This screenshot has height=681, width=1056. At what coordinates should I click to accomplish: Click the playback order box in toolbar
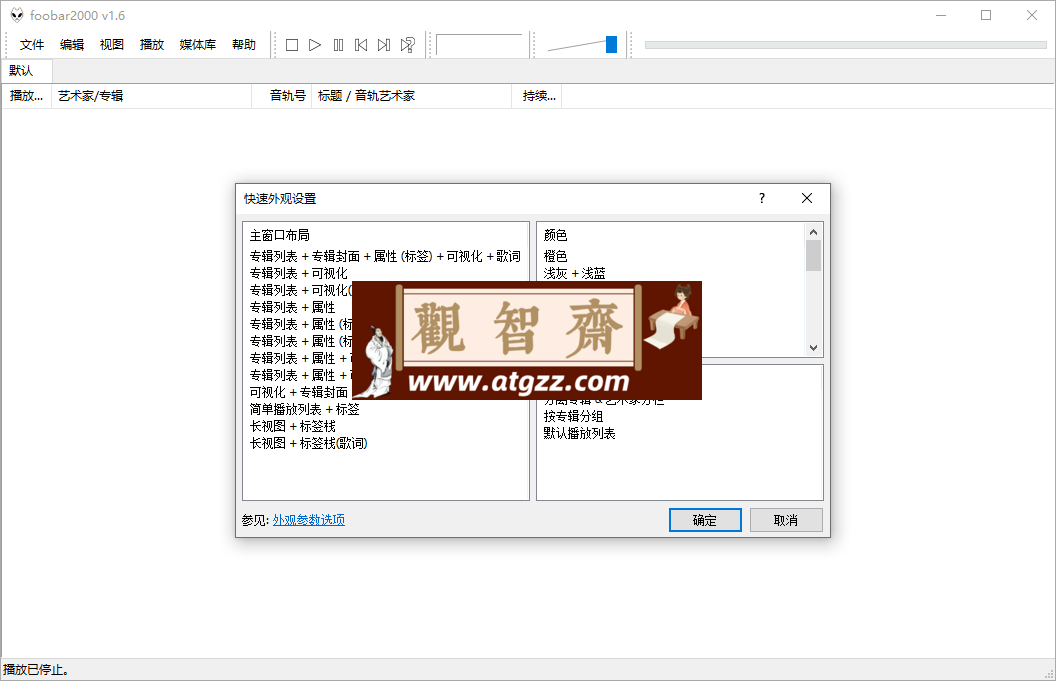pos(479,45)
